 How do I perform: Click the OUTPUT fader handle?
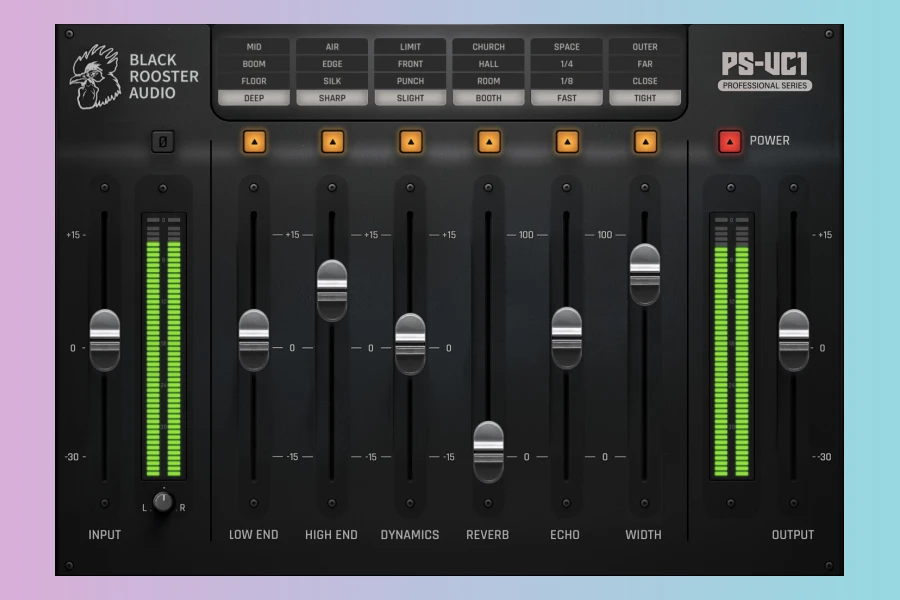(x=793, y=340)
